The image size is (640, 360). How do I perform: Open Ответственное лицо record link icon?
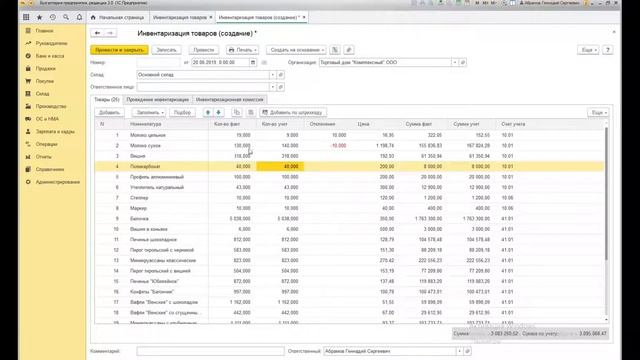pos(280,87)
